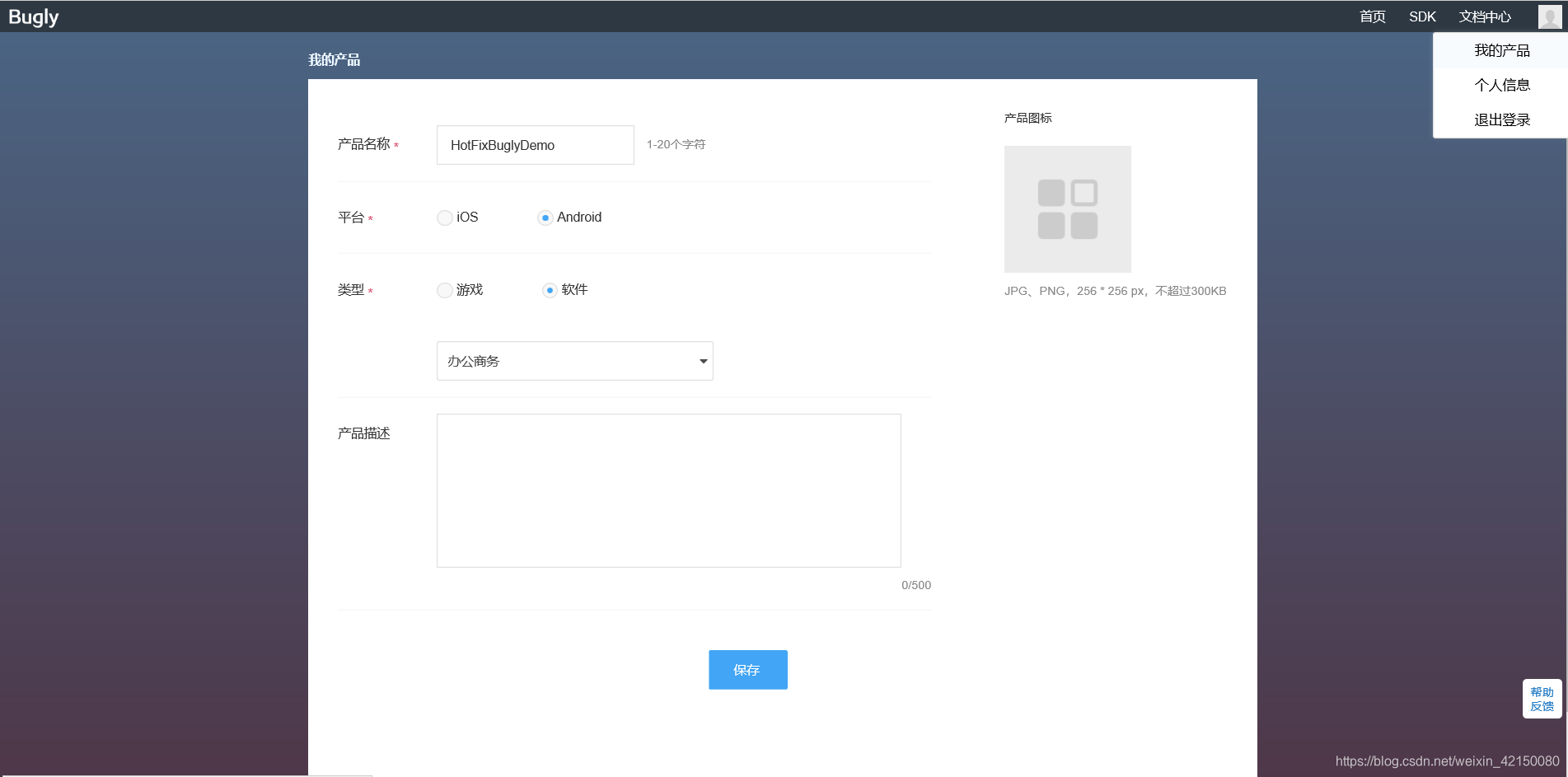Select 我的产品 from the user menu
This screenshot has height=777, width=1568.
[x=1501, y=51]
